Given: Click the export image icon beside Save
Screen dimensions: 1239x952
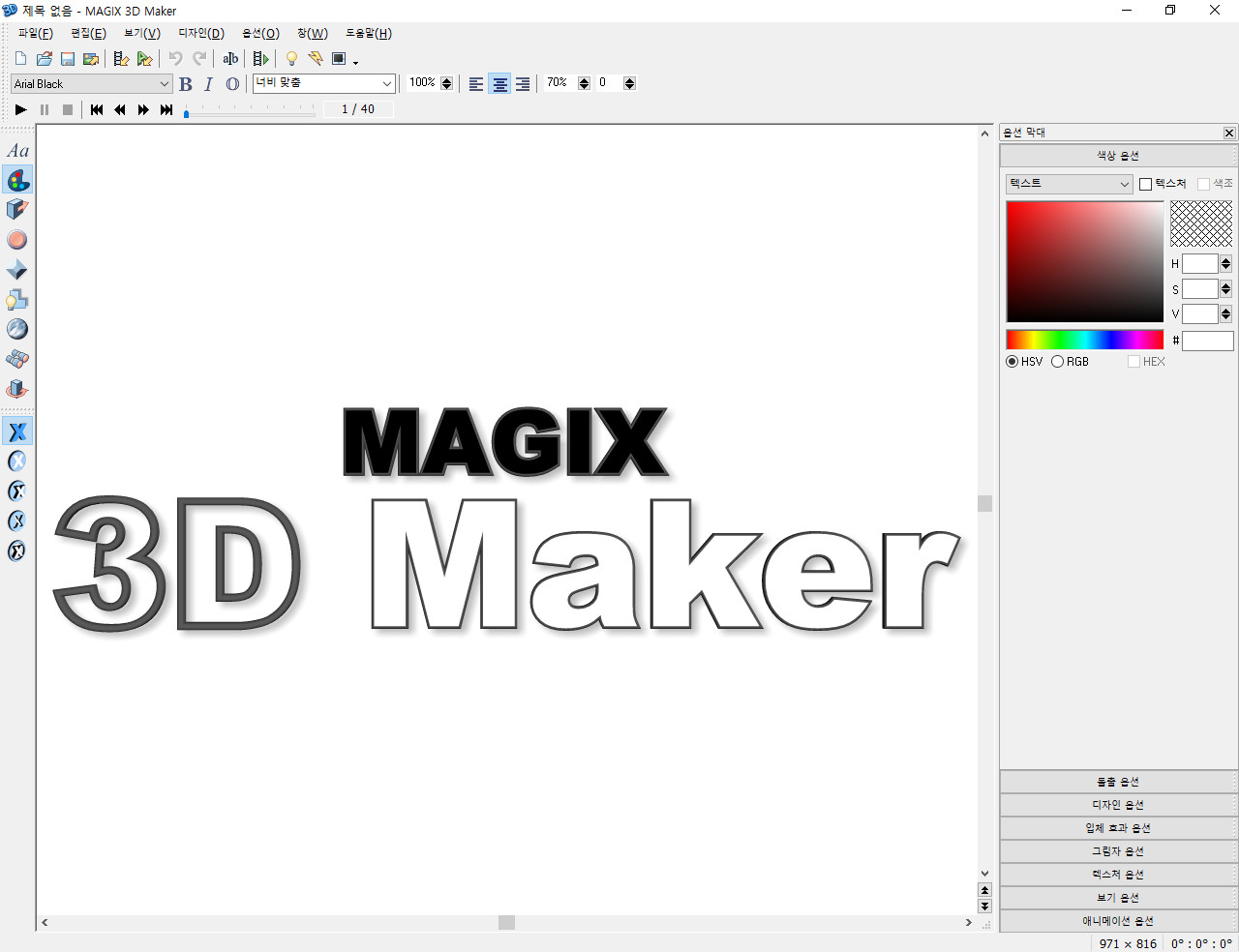Looking at the screenshot, I should tap(91, 59).
